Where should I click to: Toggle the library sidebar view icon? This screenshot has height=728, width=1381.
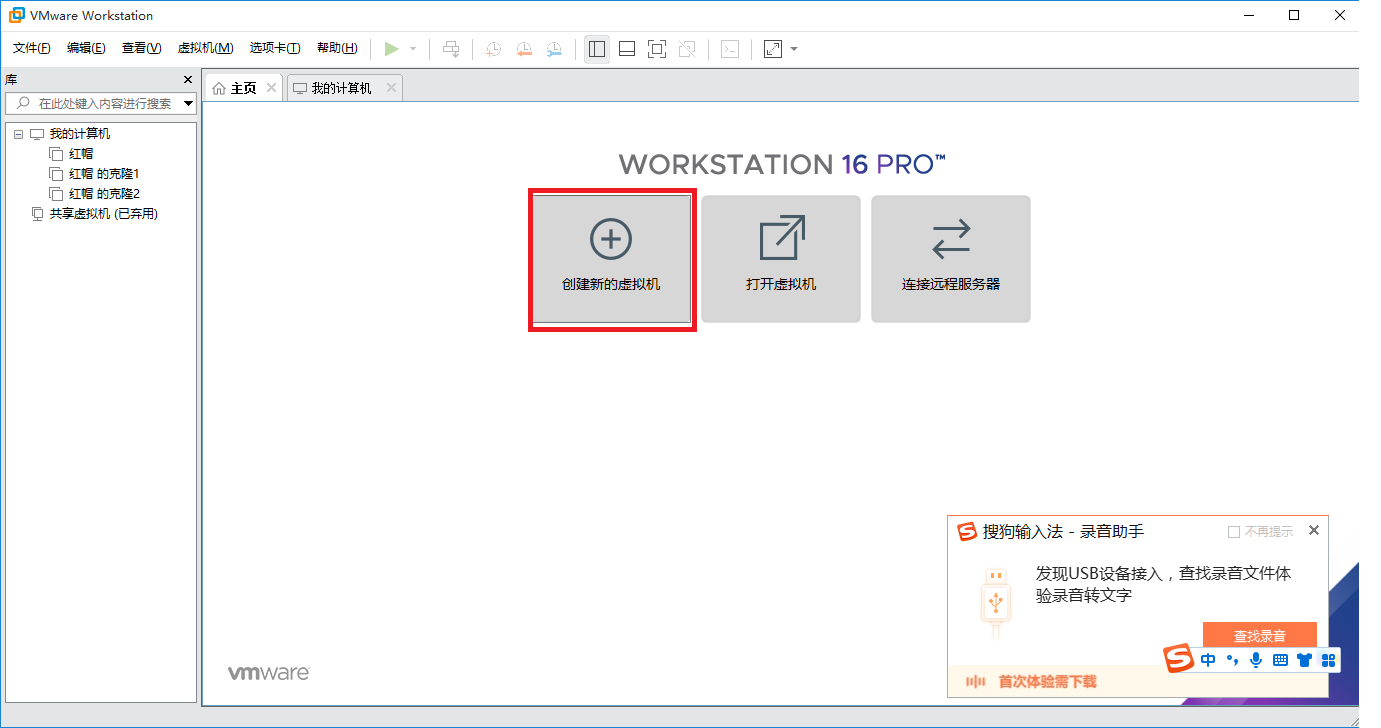(597, 49)
